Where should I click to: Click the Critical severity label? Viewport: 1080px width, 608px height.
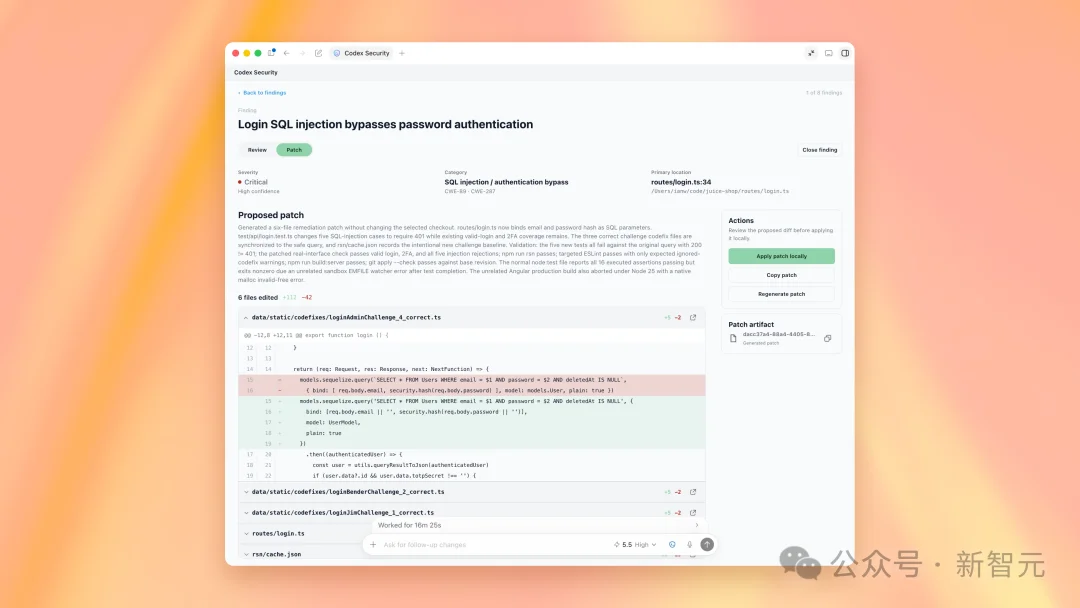pyautogui.click(x=256, y=182)
